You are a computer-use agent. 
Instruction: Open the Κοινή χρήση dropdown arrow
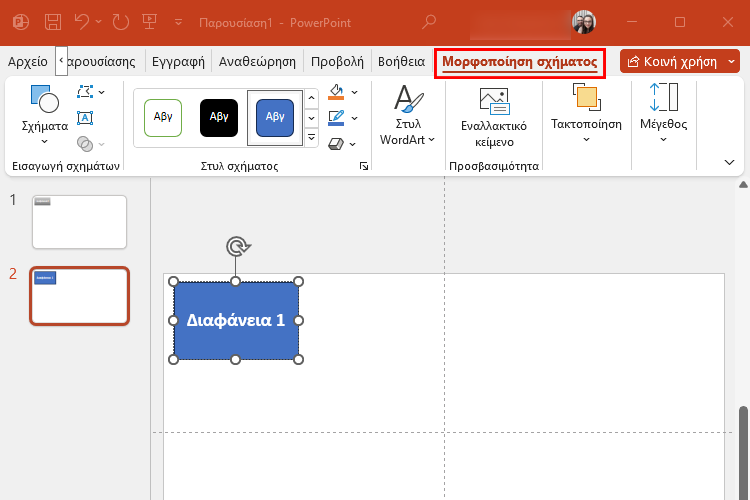(x=732, y=62)
